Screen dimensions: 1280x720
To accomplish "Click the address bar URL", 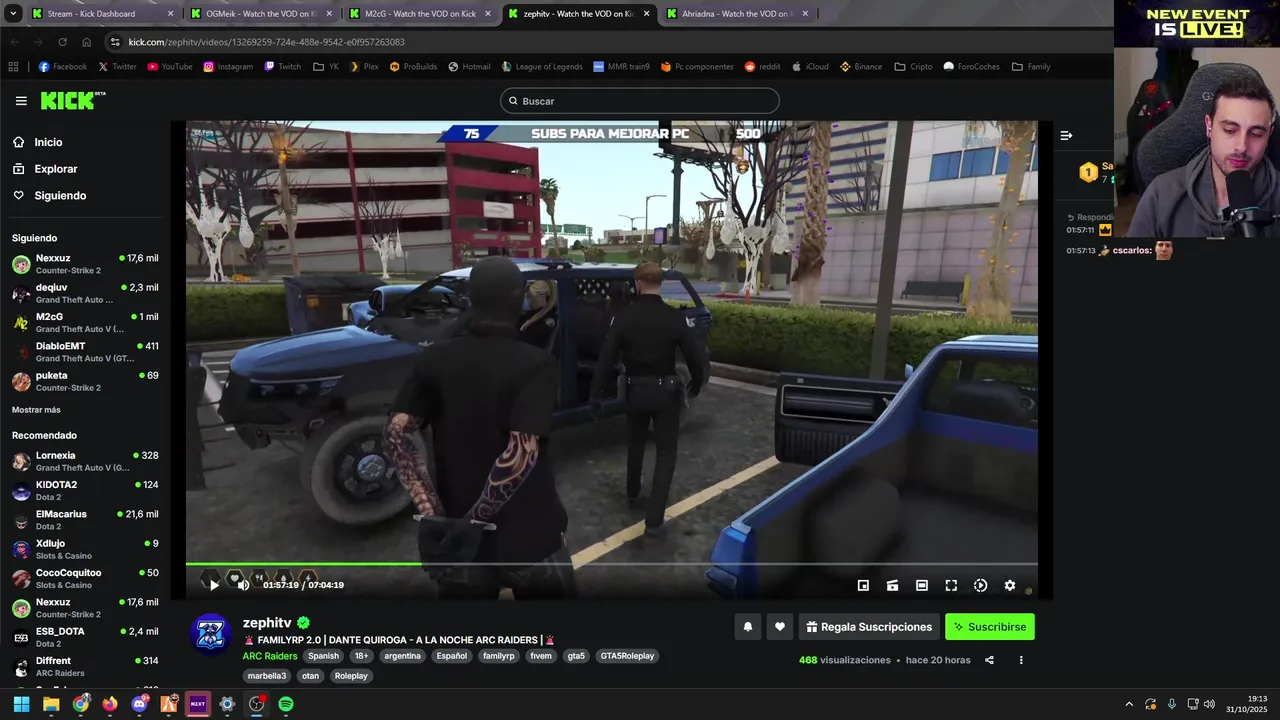I will (x=267, y=42).
